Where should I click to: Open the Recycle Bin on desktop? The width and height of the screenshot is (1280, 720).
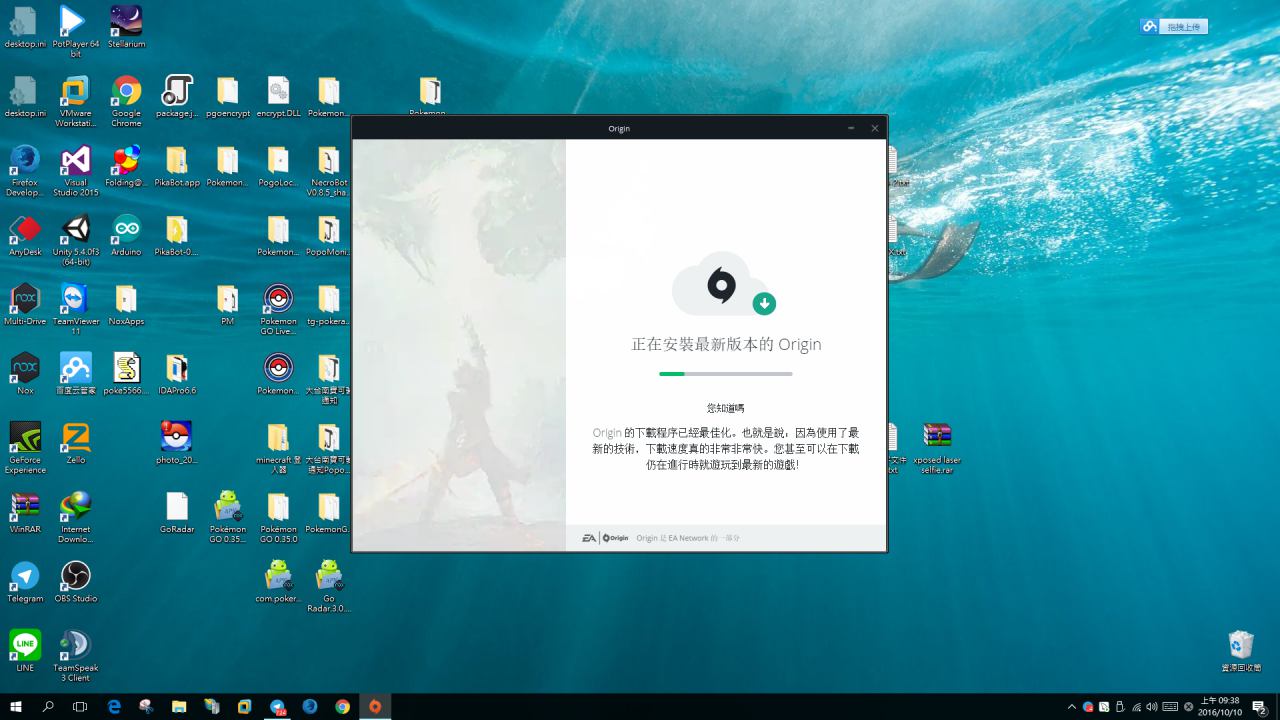[1241, 650]
